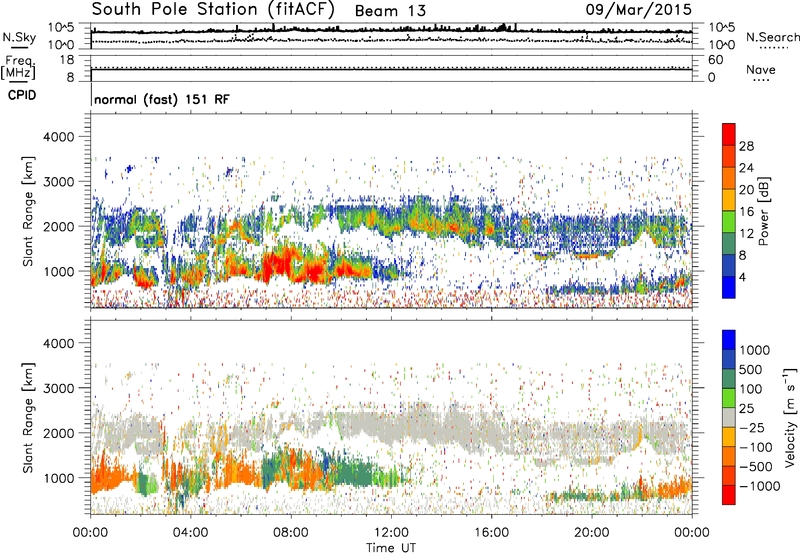Select the 12 label on power scale
Viewport: 800px width, 554px height.
[x=746, y=234]
